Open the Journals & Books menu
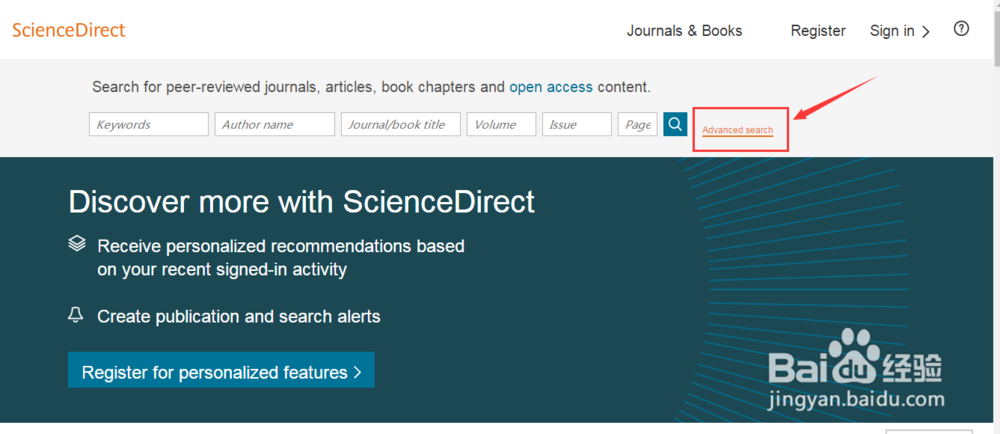Image resolution: width=1000 pixels, height=434 pixels. point(684,31)
